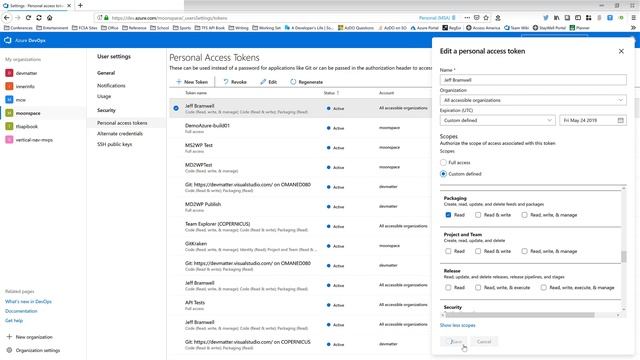Click the Regenerate toolbar button
Screen dimensions: 640x360
307,82
